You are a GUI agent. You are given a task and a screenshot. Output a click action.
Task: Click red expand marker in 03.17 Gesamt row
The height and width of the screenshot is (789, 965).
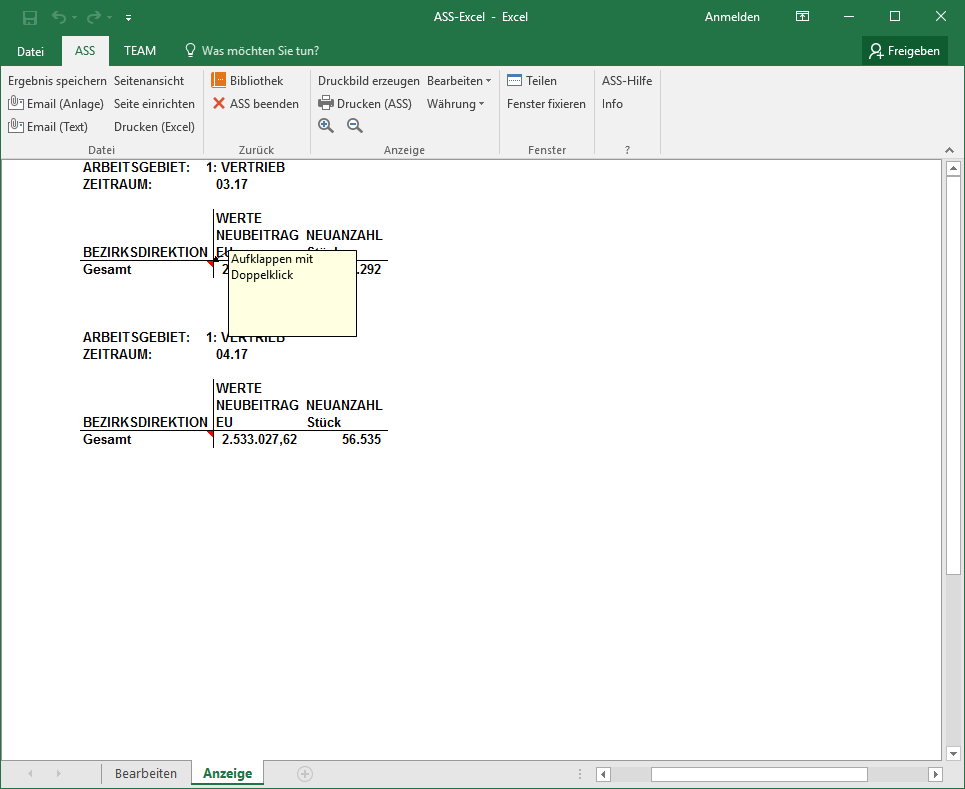[210, 264]
